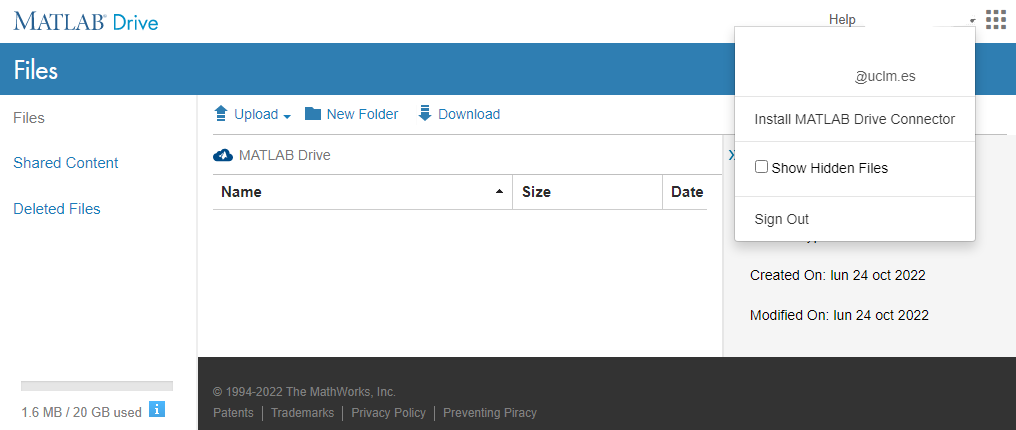Collapse the account menu arrow
Screen dimensions: 1016x430
(x=972, y=21)
